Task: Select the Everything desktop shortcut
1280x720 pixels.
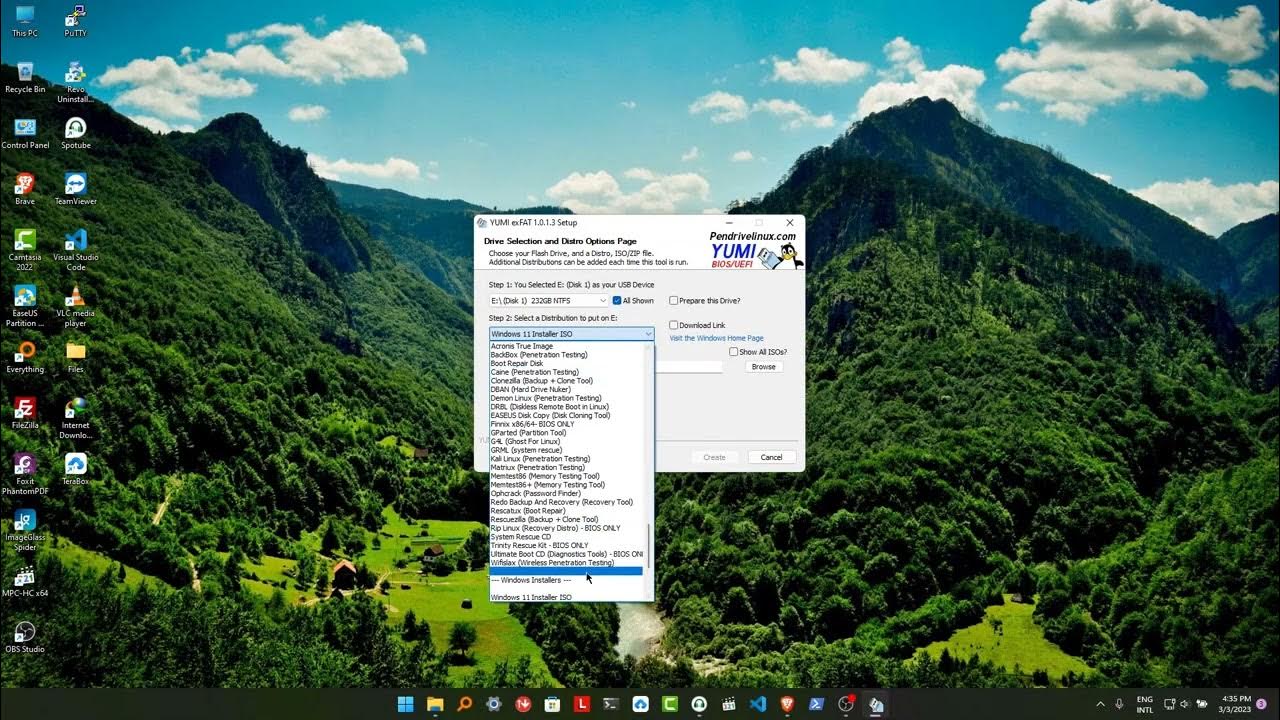Action: pos(25,357)
